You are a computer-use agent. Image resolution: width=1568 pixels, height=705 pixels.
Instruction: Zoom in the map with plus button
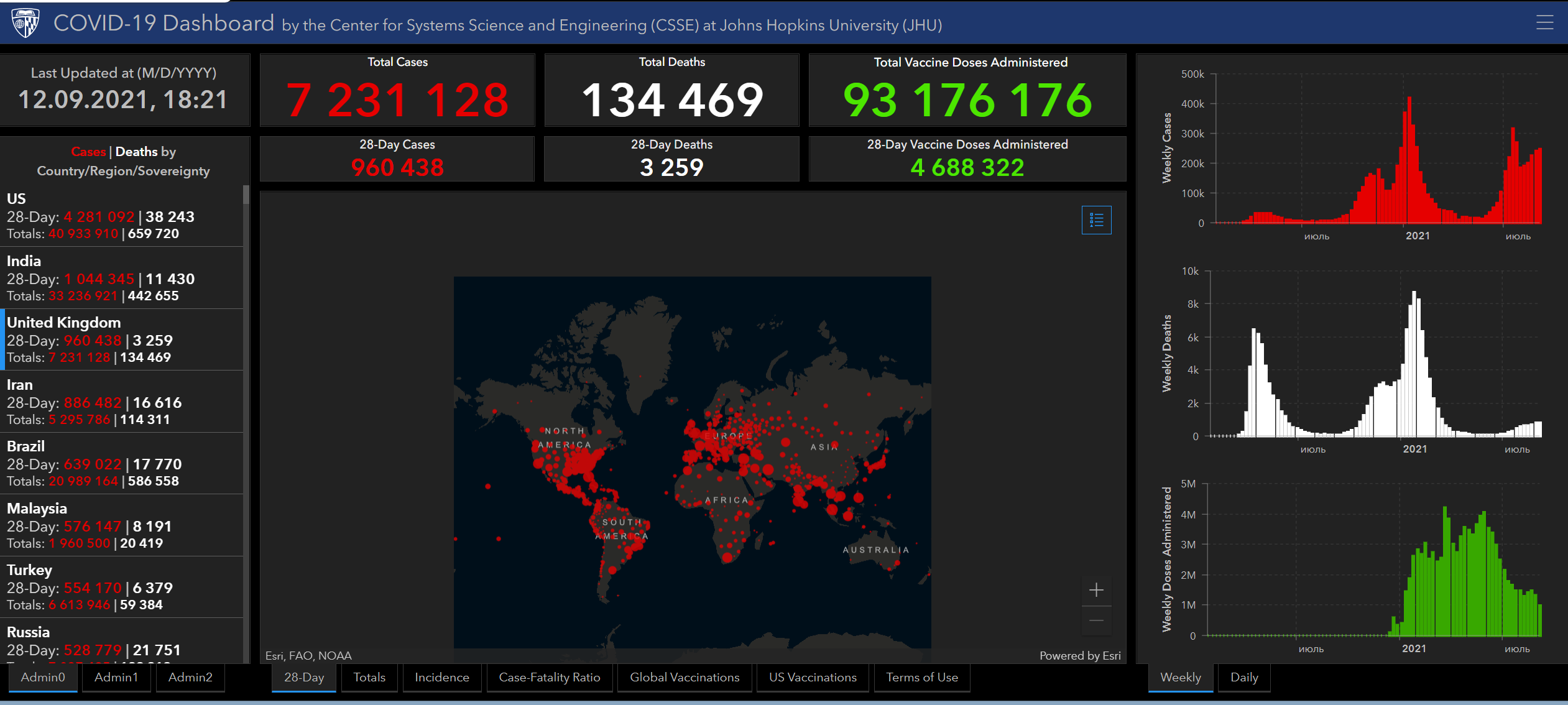(x=1096, y=589)
